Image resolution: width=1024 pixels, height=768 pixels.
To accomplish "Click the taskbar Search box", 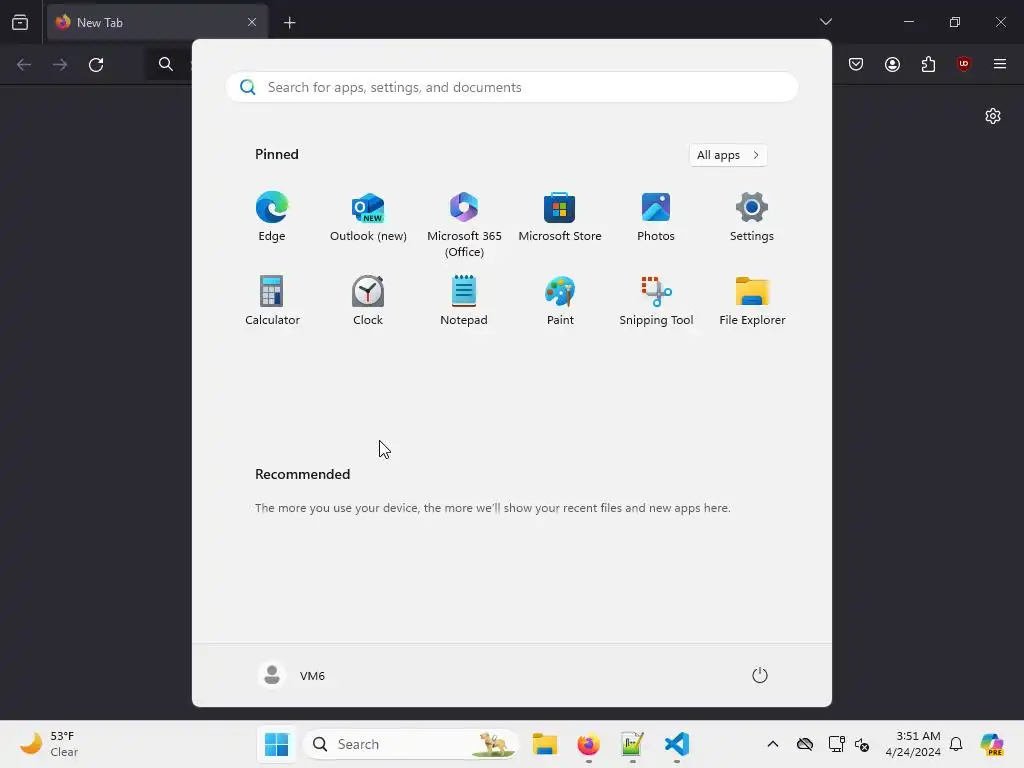I will pyautogui.click(x=411, y=744).
